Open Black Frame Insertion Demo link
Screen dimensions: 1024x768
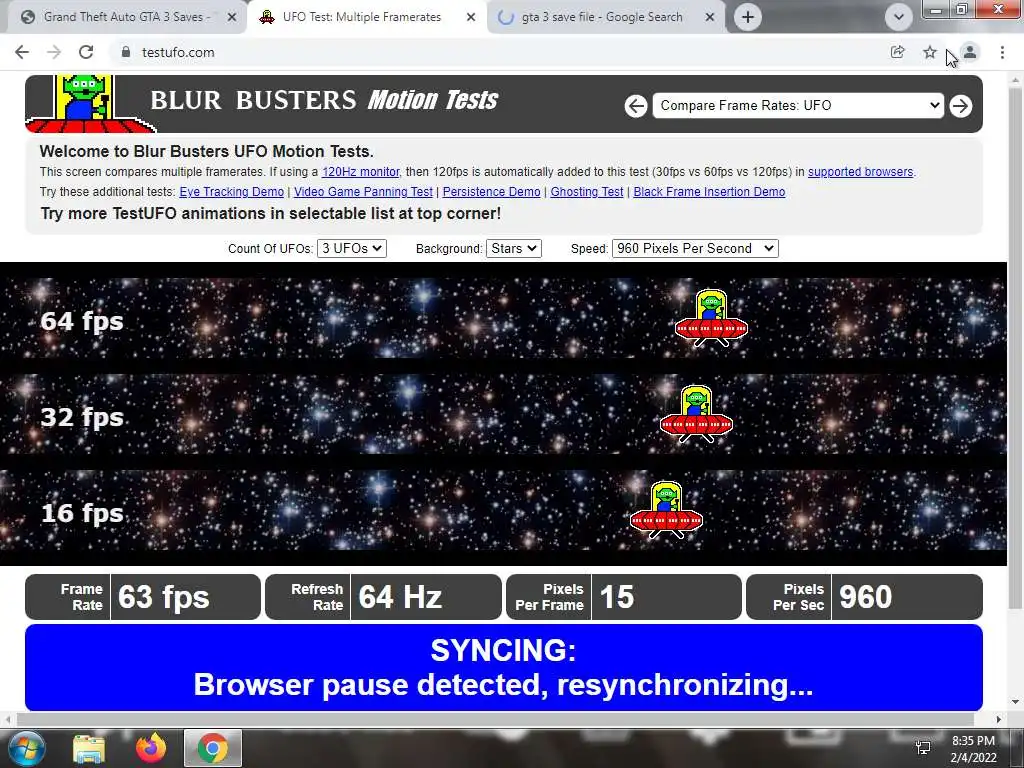(709, 192)
